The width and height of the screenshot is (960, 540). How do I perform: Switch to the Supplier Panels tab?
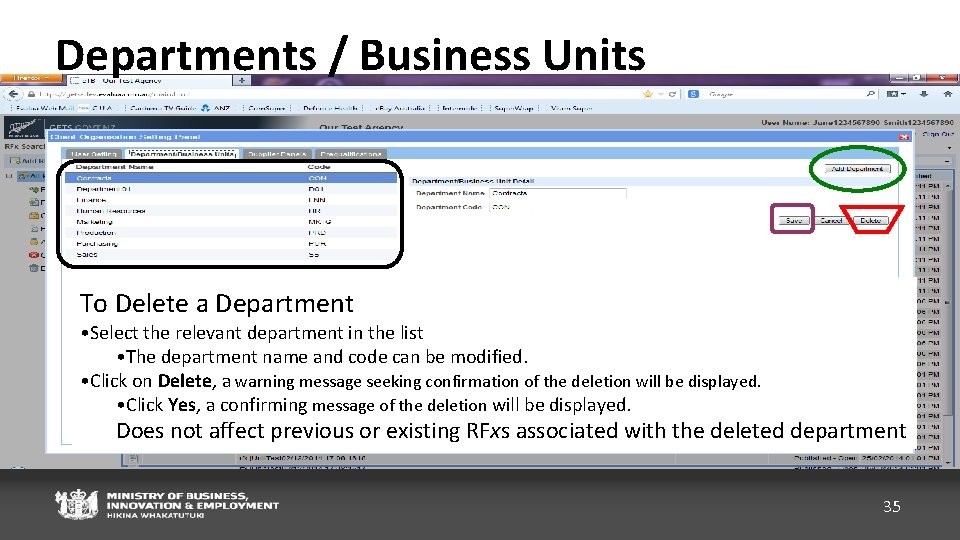point(277,154)
